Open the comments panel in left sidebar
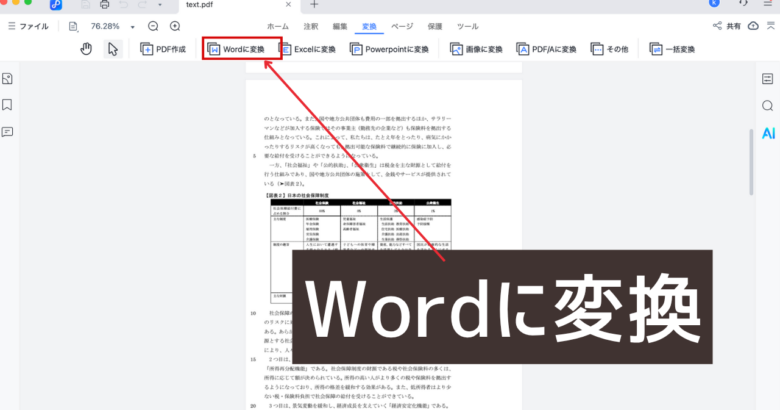 (x=8, y=131)
